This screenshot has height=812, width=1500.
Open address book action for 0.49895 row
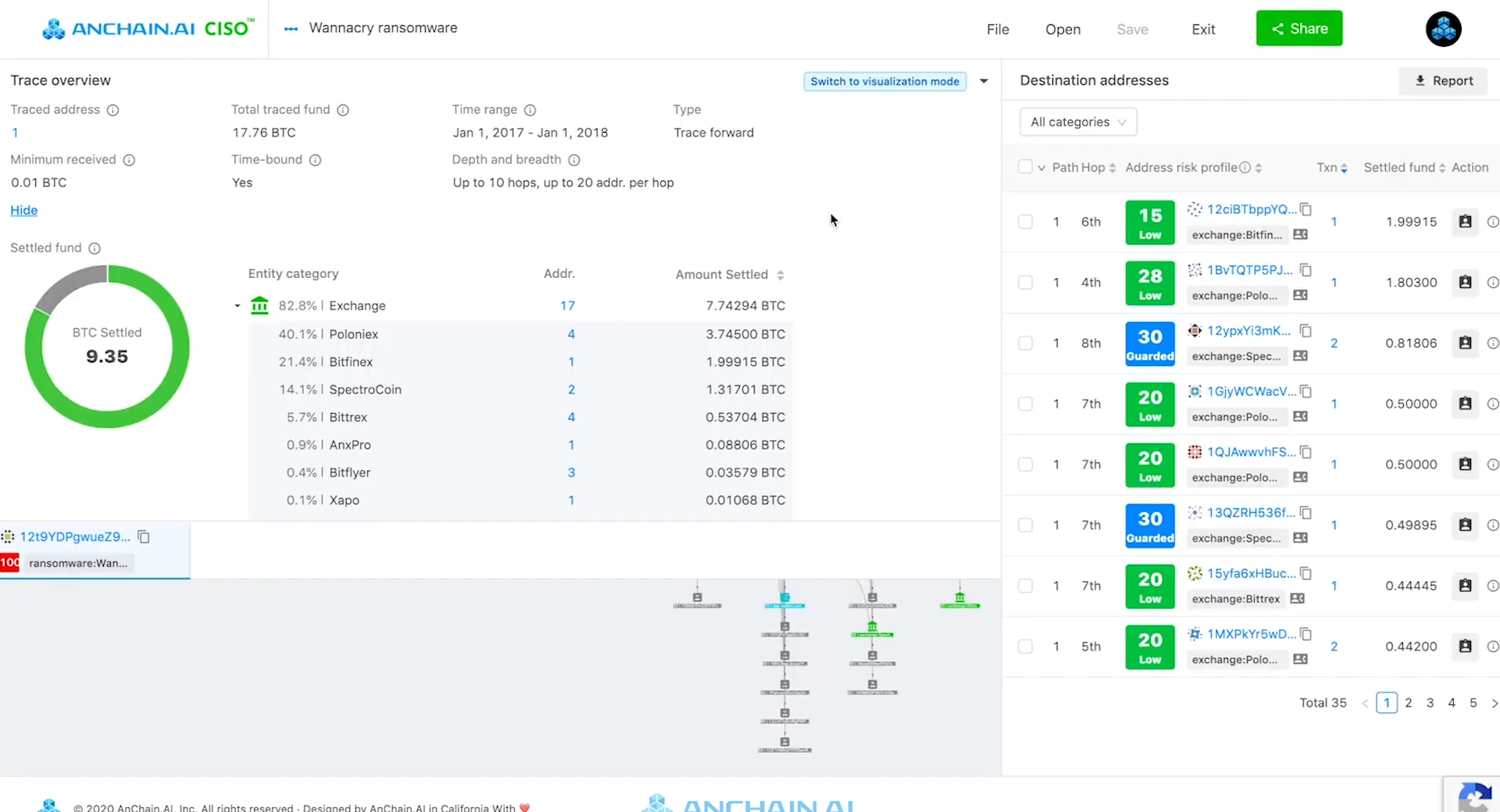pos(1465,525)
